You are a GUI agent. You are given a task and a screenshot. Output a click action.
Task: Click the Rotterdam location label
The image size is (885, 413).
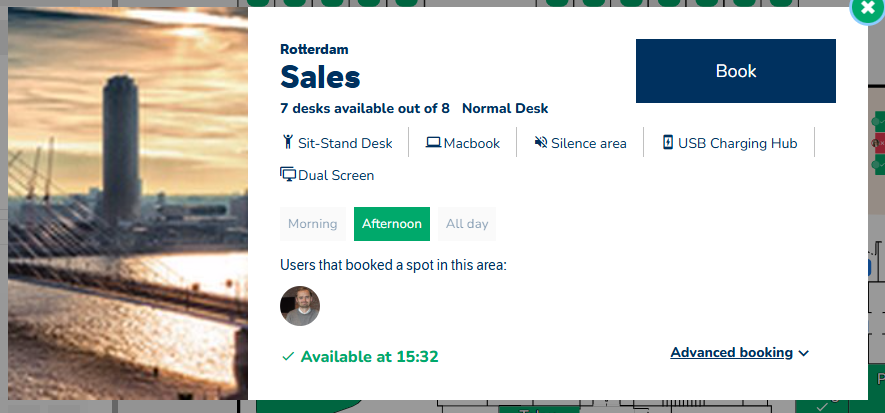(x=314, y=49)
